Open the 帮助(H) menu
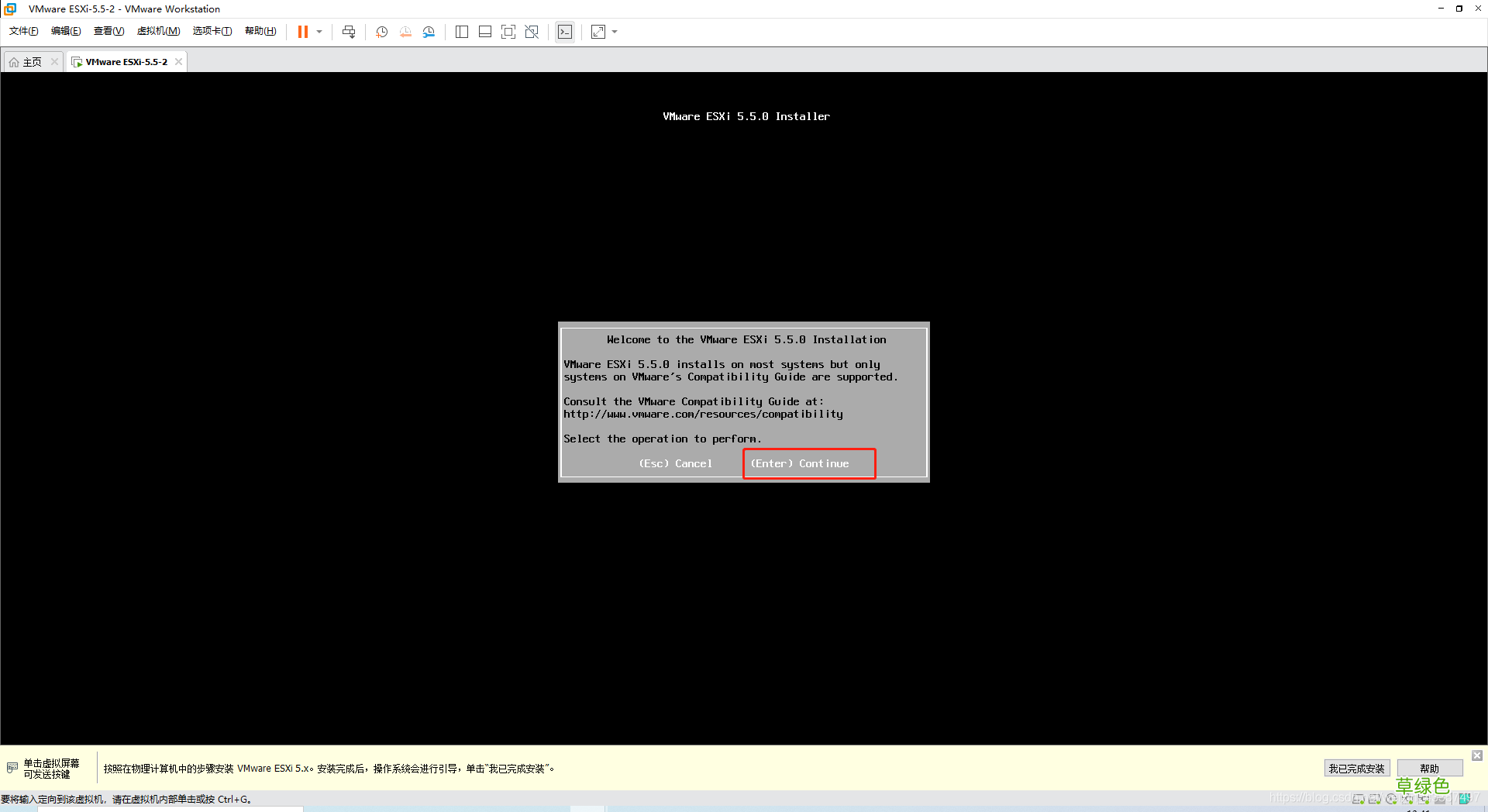The image size is (1488, 812). pos(260,31)
